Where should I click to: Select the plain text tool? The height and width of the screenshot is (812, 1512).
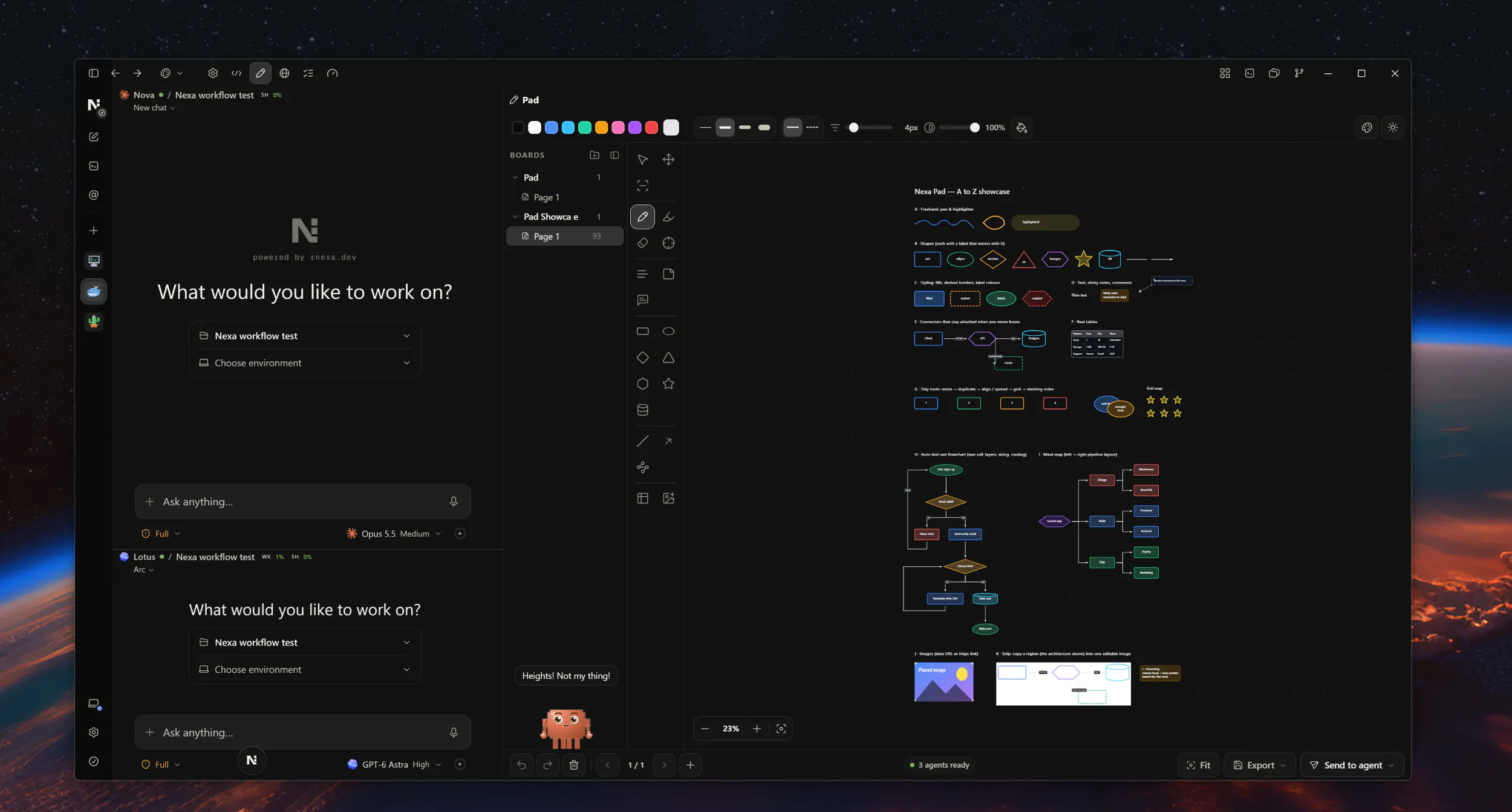coord(642,274)
